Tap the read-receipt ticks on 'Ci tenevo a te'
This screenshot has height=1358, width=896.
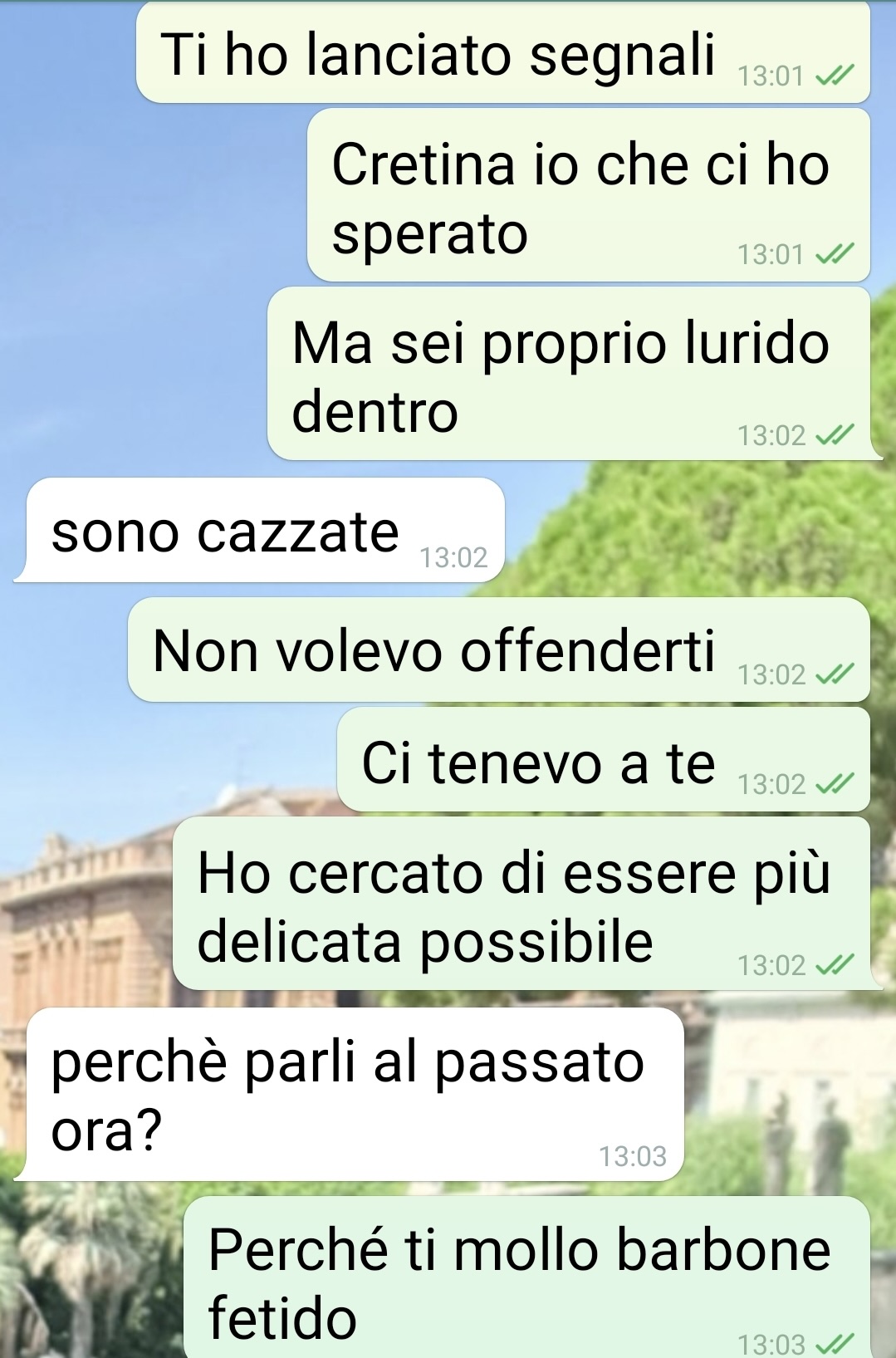coord(834,784)
